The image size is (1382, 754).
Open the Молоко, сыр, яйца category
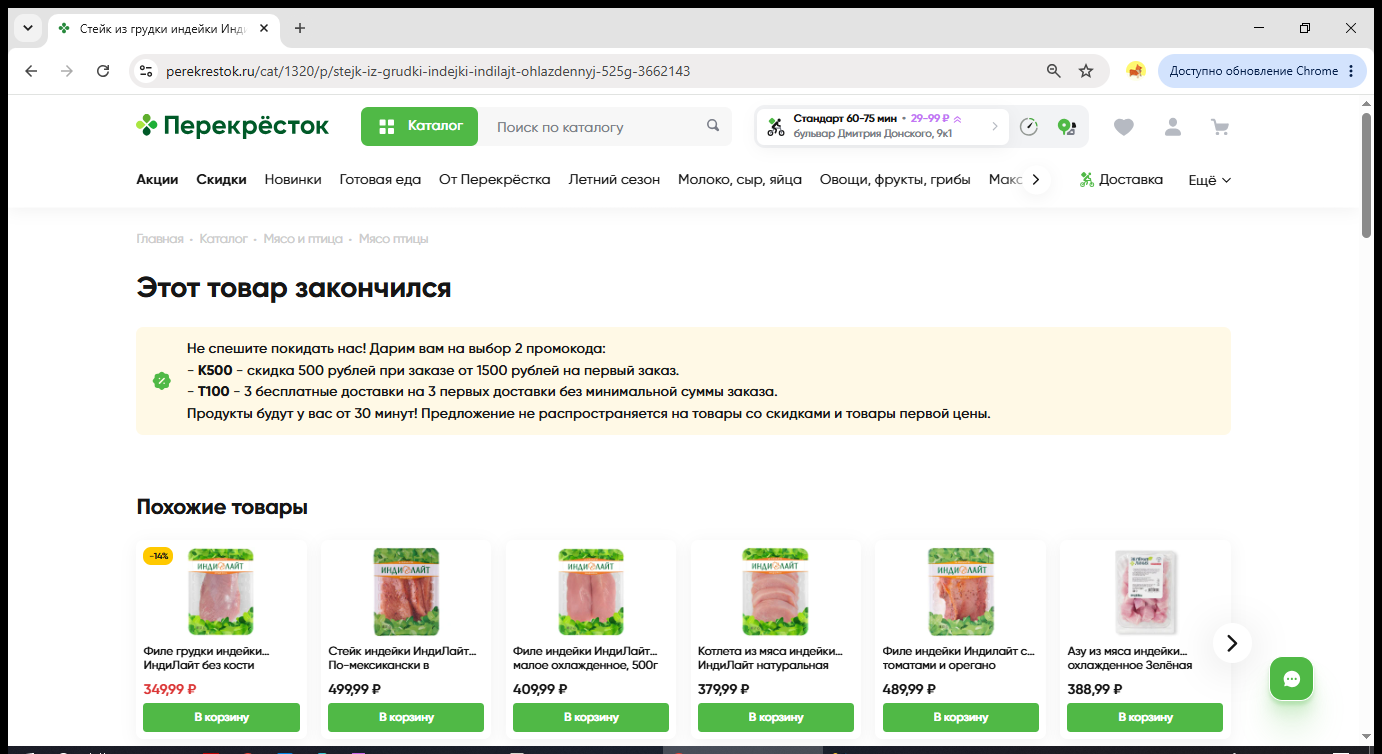(x=740, y=180)
